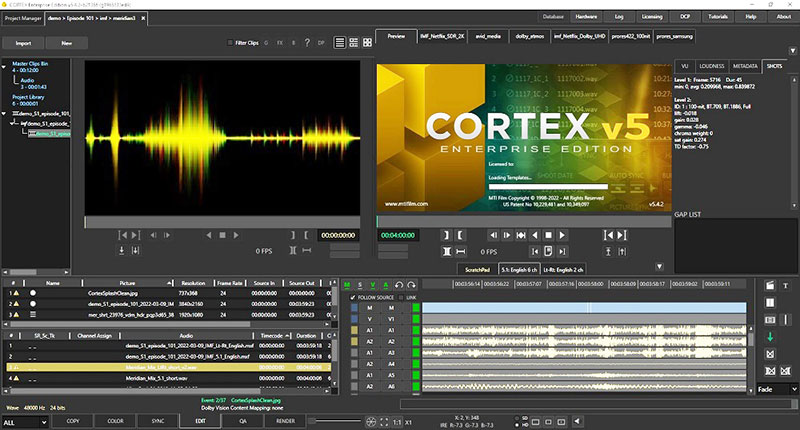Screen dimensions: 800x430
Task: Toggle green enable box for V1 track
Action: tap(416, 319)
